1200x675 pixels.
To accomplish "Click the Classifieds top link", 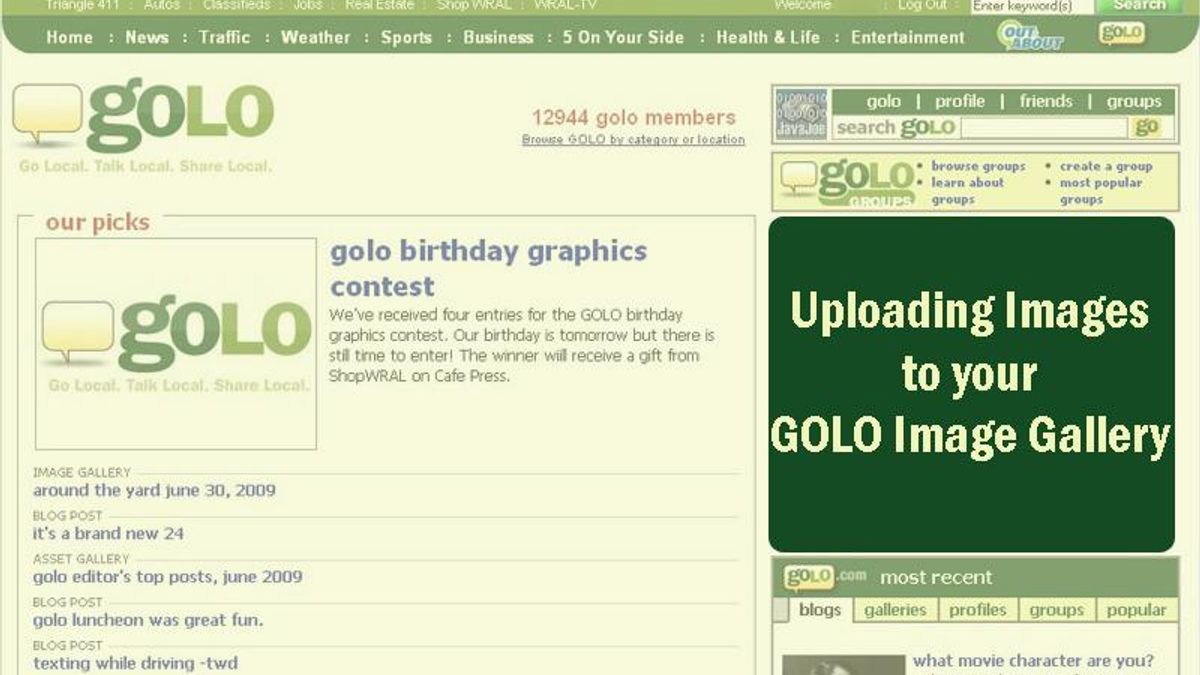I will pos(236,5).
